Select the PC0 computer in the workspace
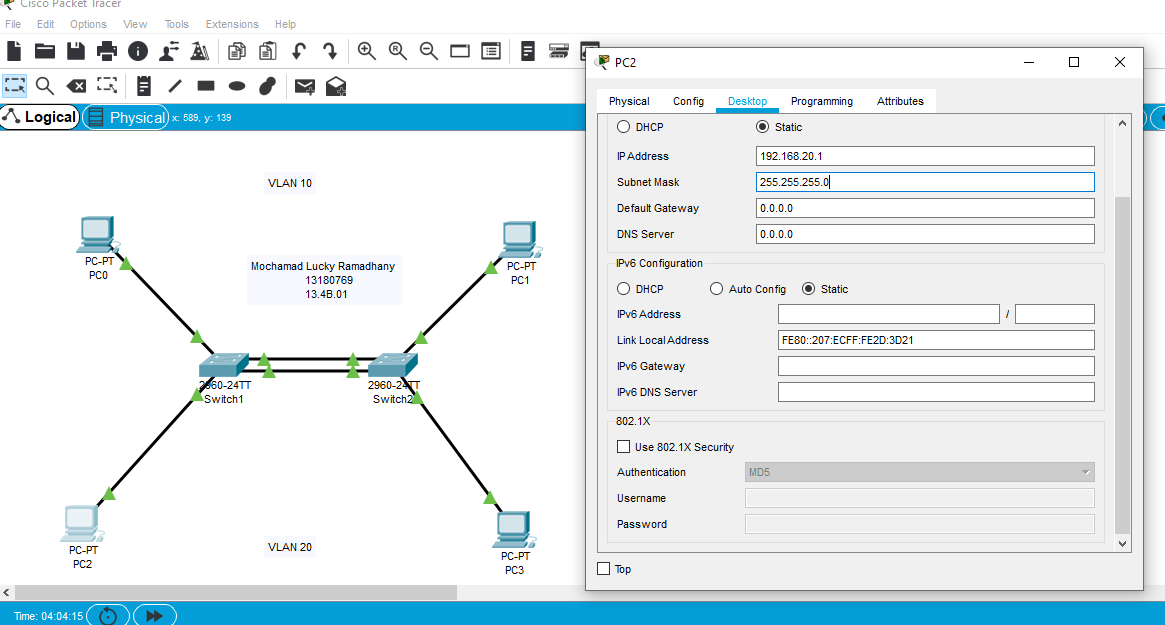This screenshot has height=625, width=1165. click(97, 236)
